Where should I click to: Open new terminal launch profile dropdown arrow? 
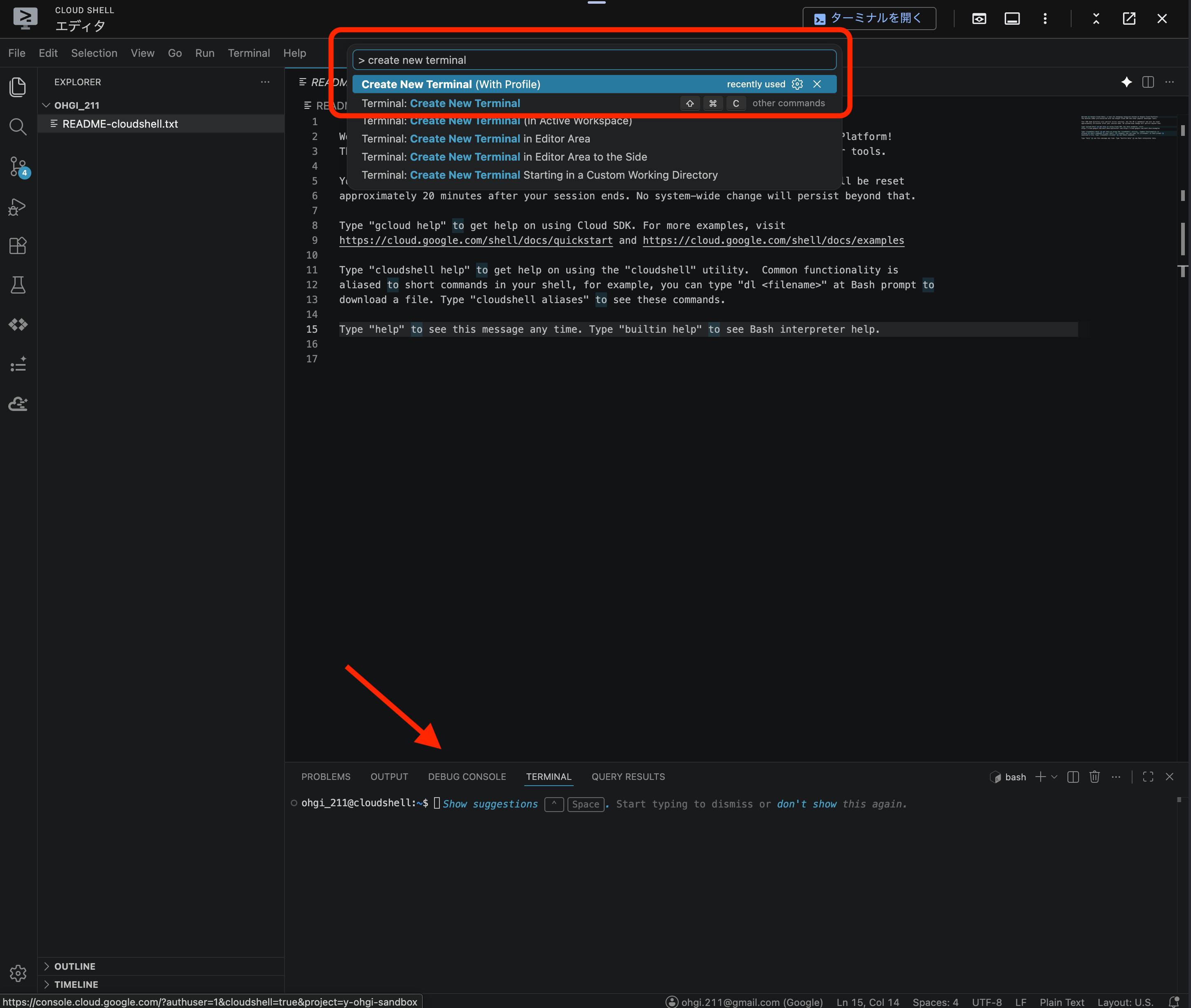coord(1054,777)
